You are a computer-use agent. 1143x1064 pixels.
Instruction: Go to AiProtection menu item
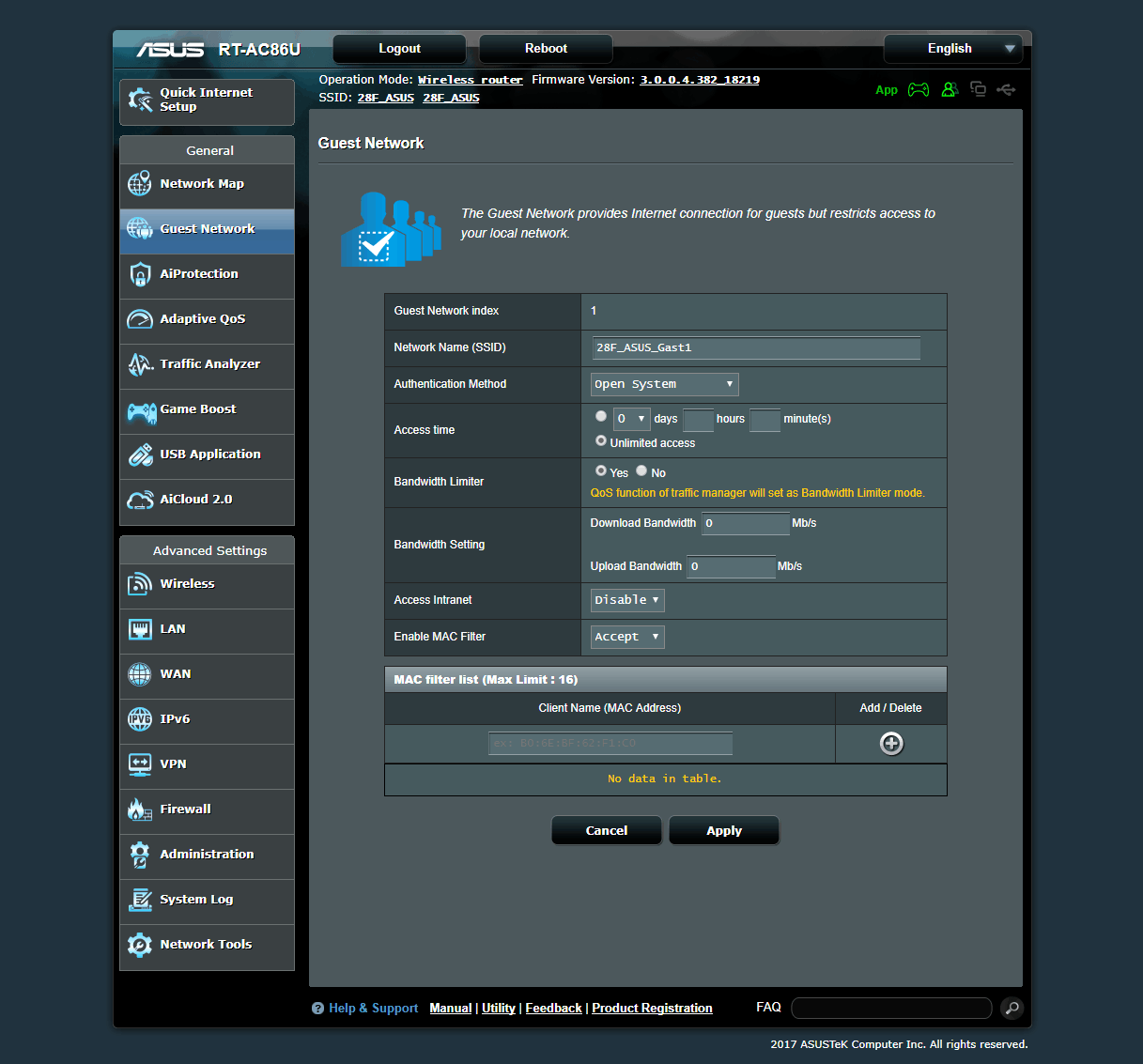pyautogui.click(x=207, y=275)
